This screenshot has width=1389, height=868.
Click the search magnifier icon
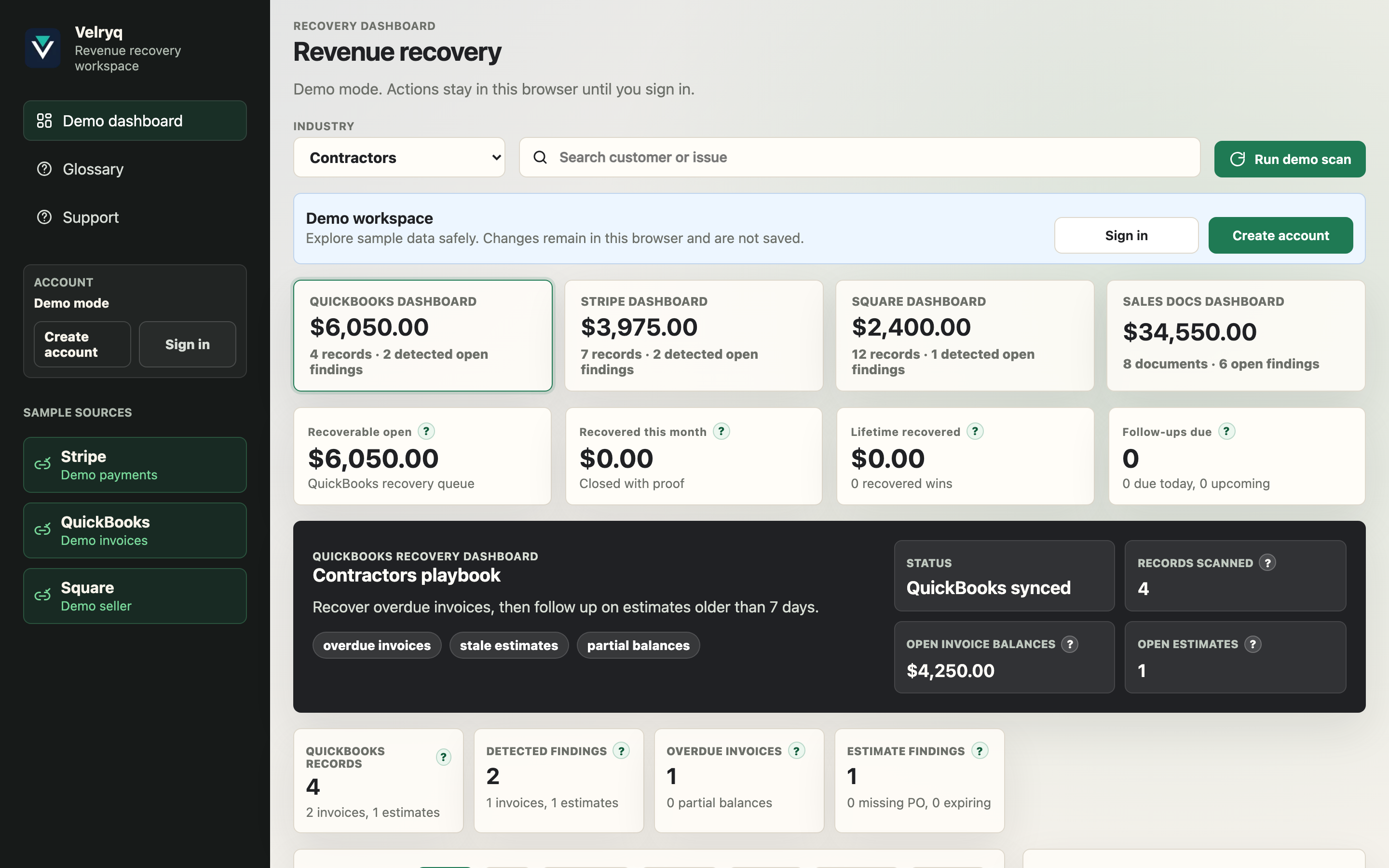(x=540, y=157)
